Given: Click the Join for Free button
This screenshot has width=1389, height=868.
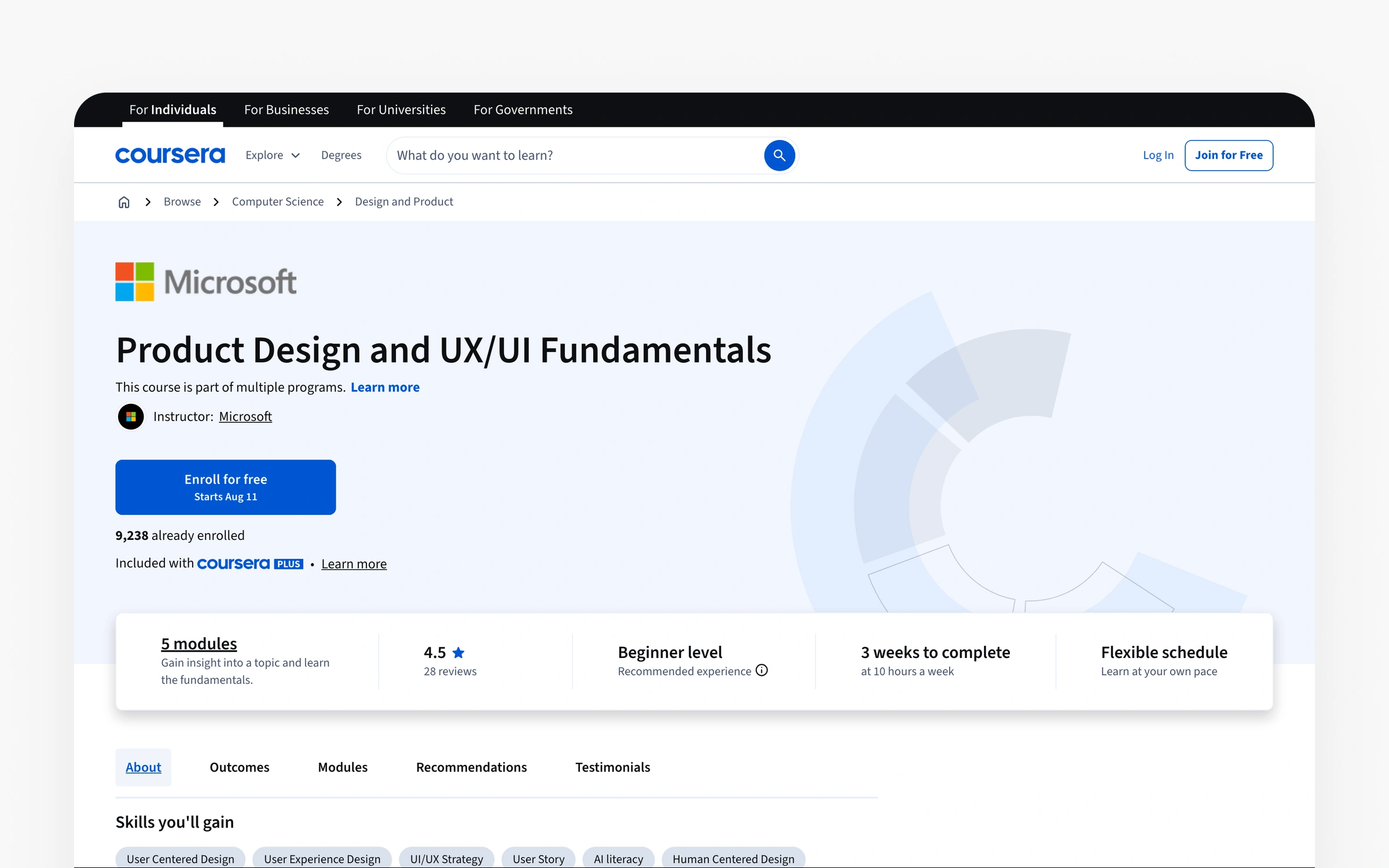Looking at the screenshot, I should pos(1229,155).
